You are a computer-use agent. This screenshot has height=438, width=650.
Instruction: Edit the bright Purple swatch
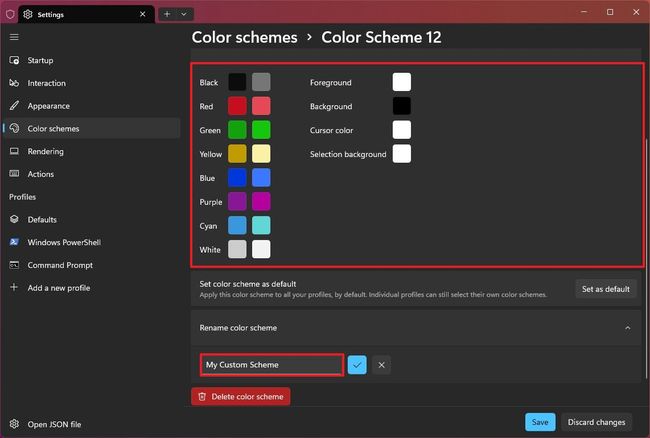point(261,201)
